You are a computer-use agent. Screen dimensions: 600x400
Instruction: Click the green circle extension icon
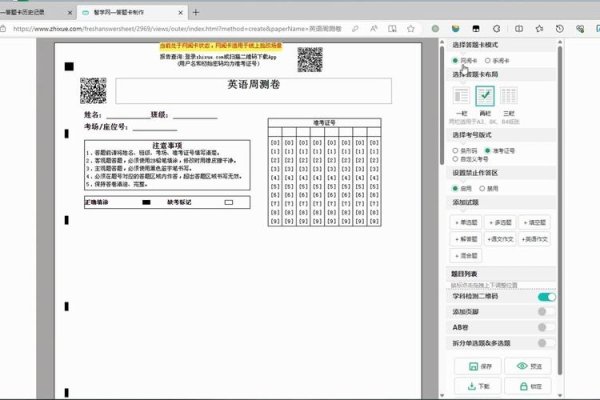(x=435, y=29)
